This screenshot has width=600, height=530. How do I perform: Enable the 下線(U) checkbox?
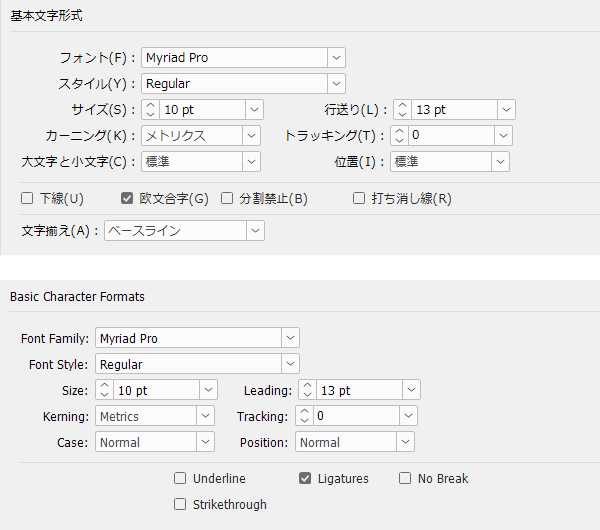click(28, 198)
